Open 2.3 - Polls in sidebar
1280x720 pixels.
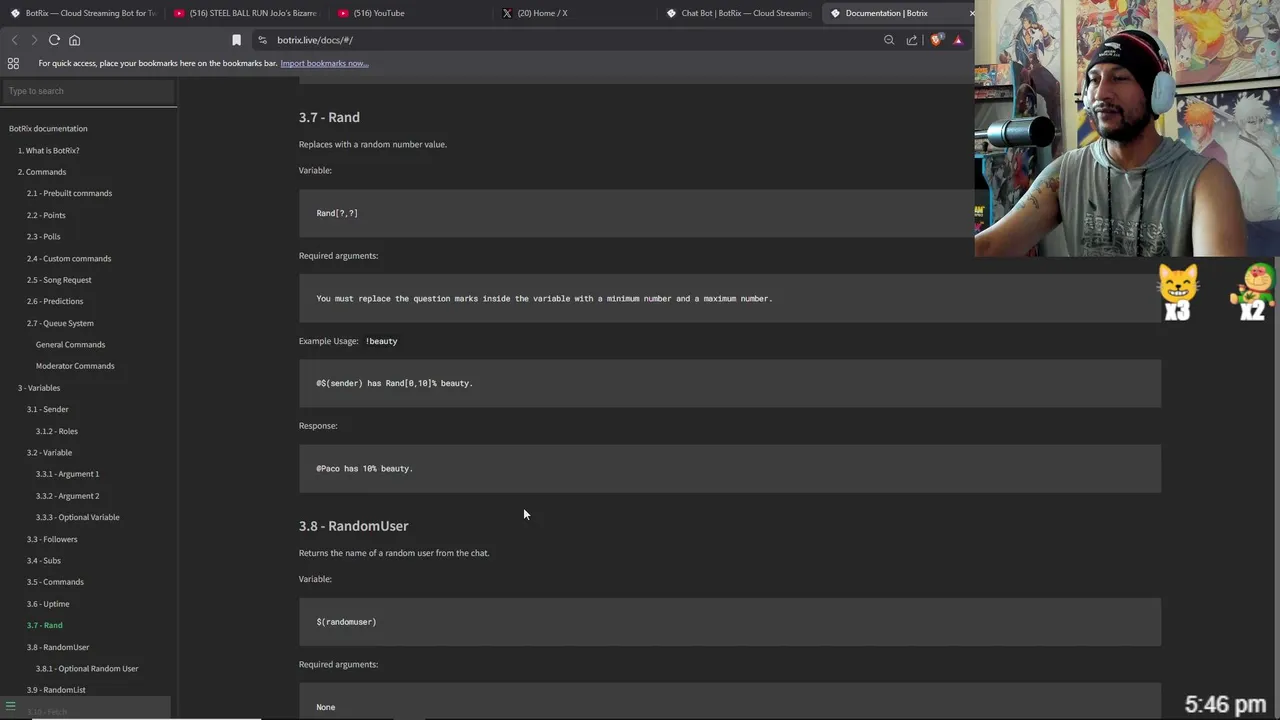[x=43, y=236]
